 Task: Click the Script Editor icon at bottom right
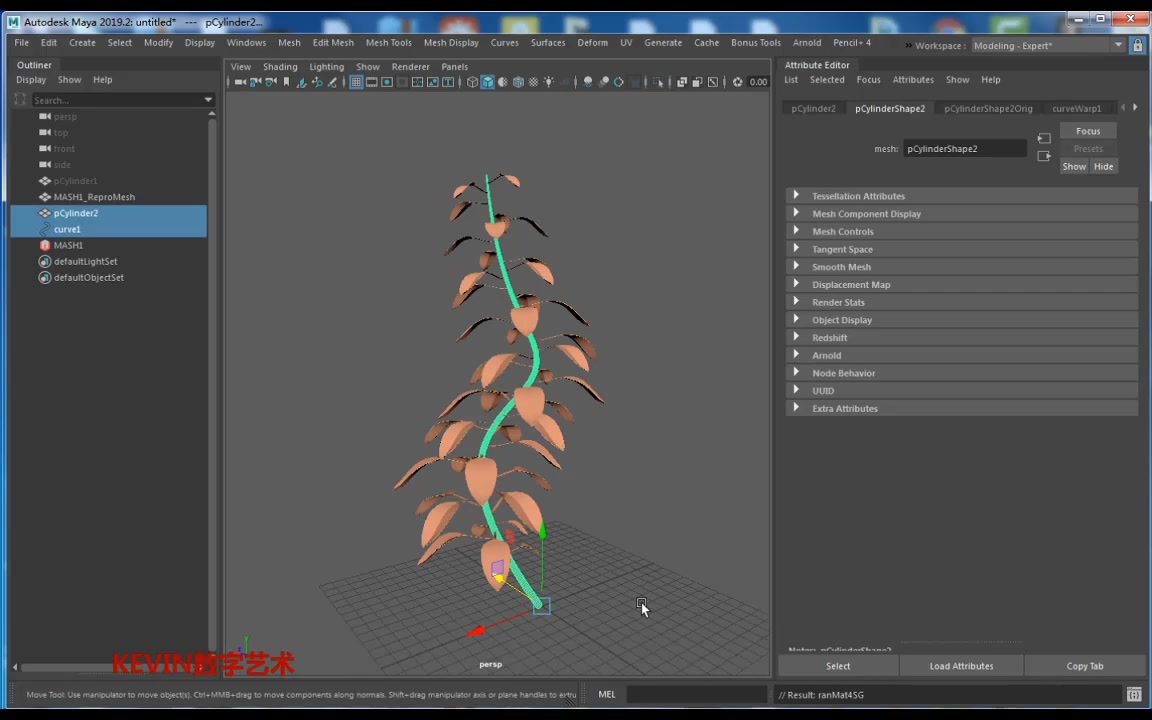[1134, 694]
